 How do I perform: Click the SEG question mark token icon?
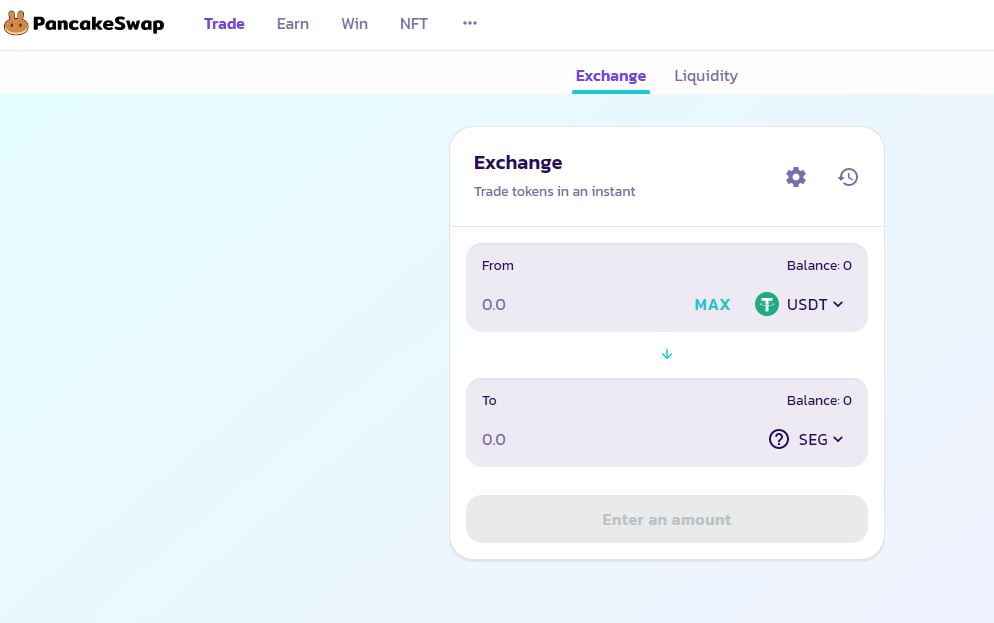click(779, 439)
